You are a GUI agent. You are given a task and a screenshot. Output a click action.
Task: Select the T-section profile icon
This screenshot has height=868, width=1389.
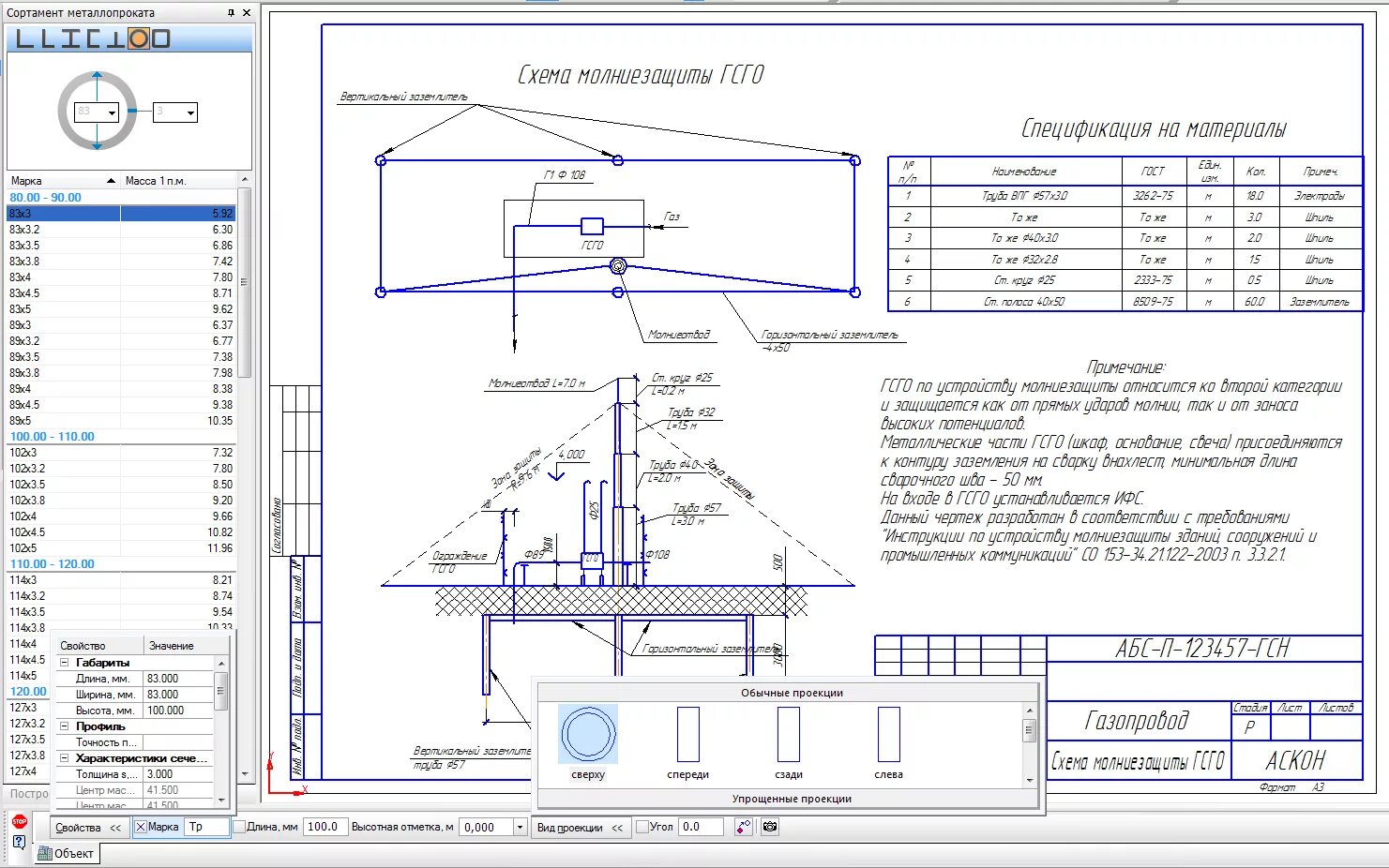coord(115,38)
